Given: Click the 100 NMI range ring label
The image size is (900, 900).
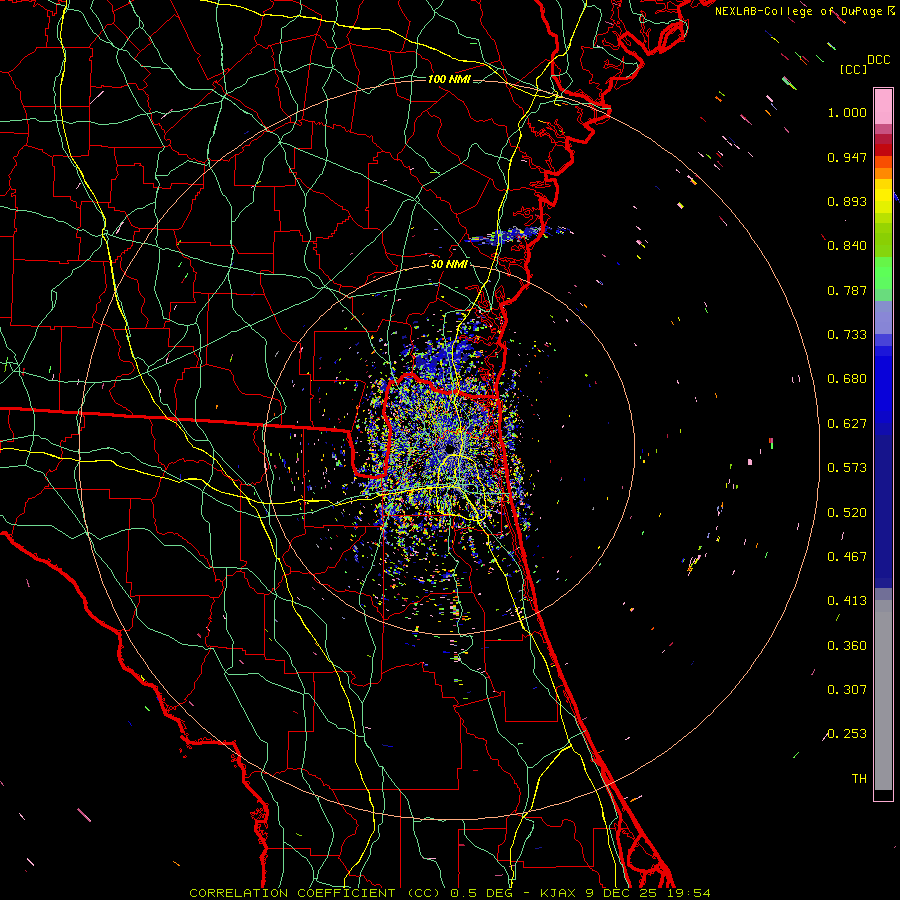Looking at the screenshot, I should click(449, 79).
